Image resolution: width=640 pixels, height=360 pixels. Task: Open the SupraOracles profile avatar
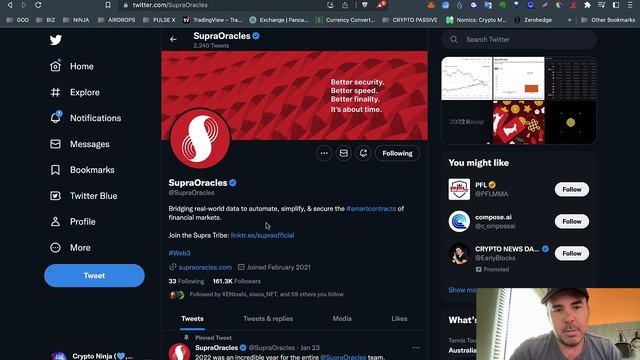(x=200, y=138)
